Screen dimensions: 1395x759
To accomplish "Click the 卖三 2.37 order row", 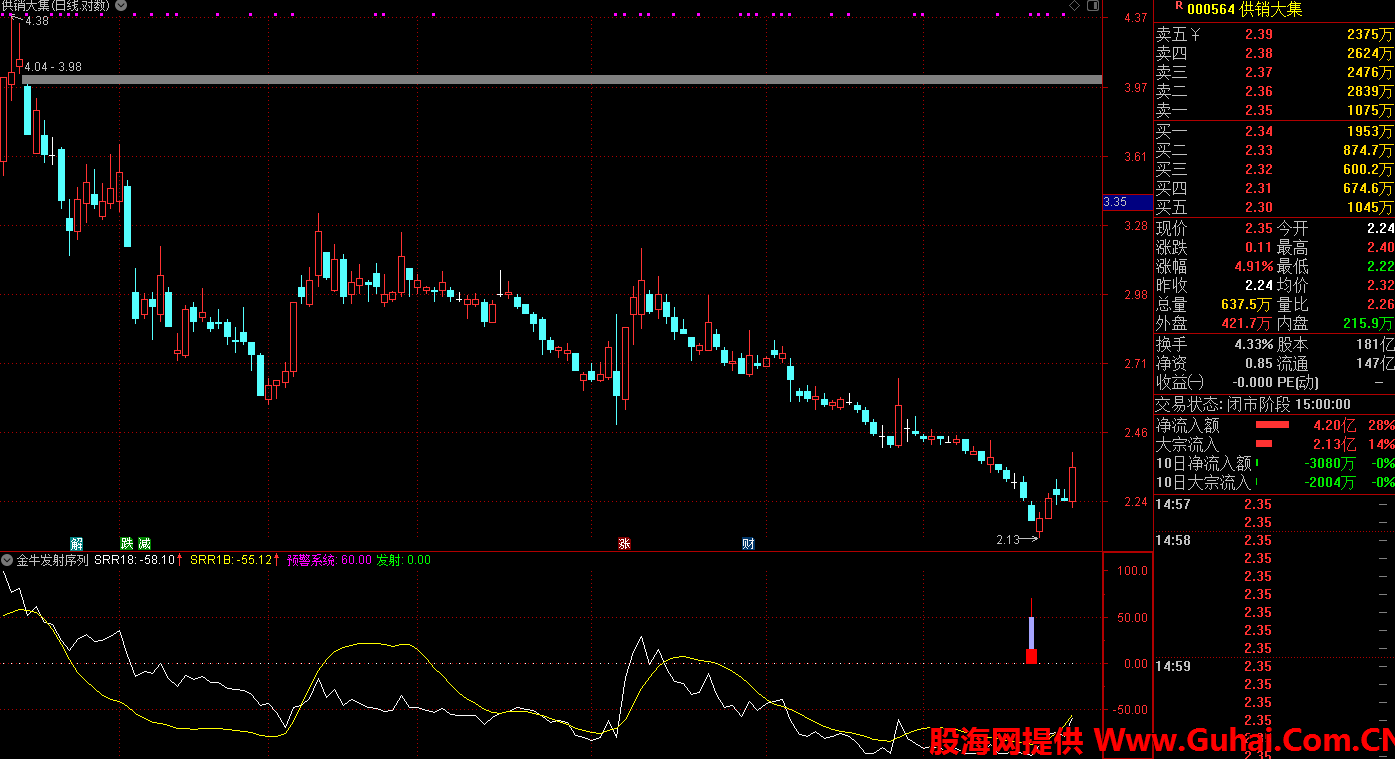I will (1274, 73).
